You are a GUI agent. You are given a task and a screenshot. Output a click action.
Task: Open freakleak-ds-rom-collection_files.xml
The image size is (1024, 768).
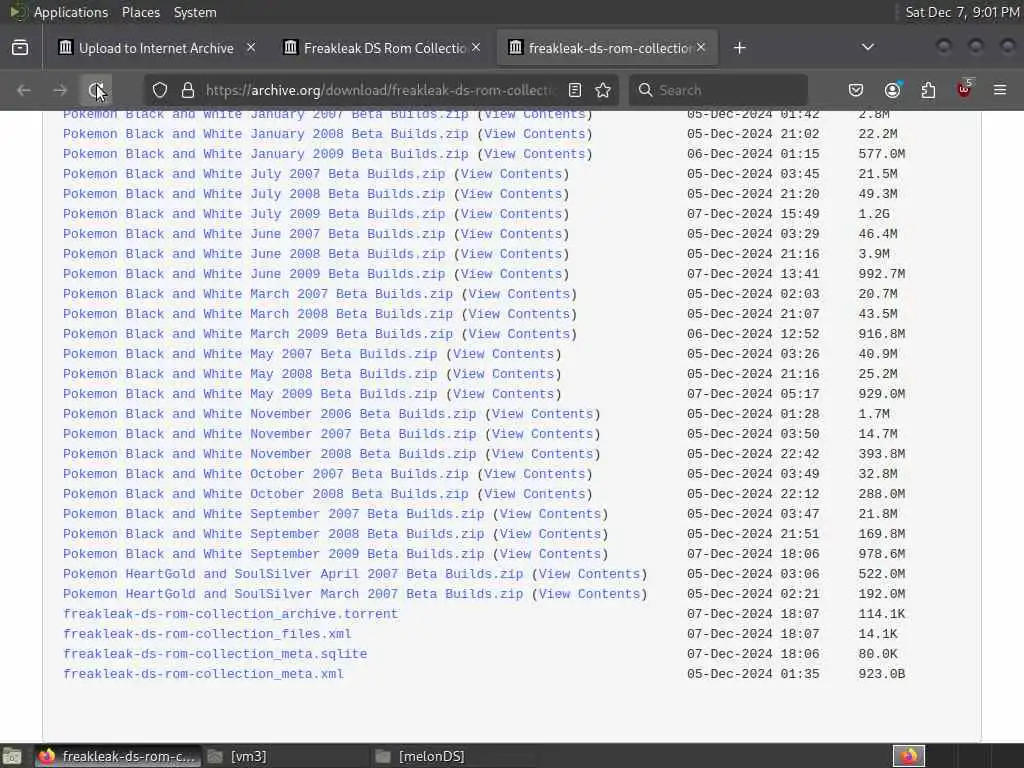[207, 634]
